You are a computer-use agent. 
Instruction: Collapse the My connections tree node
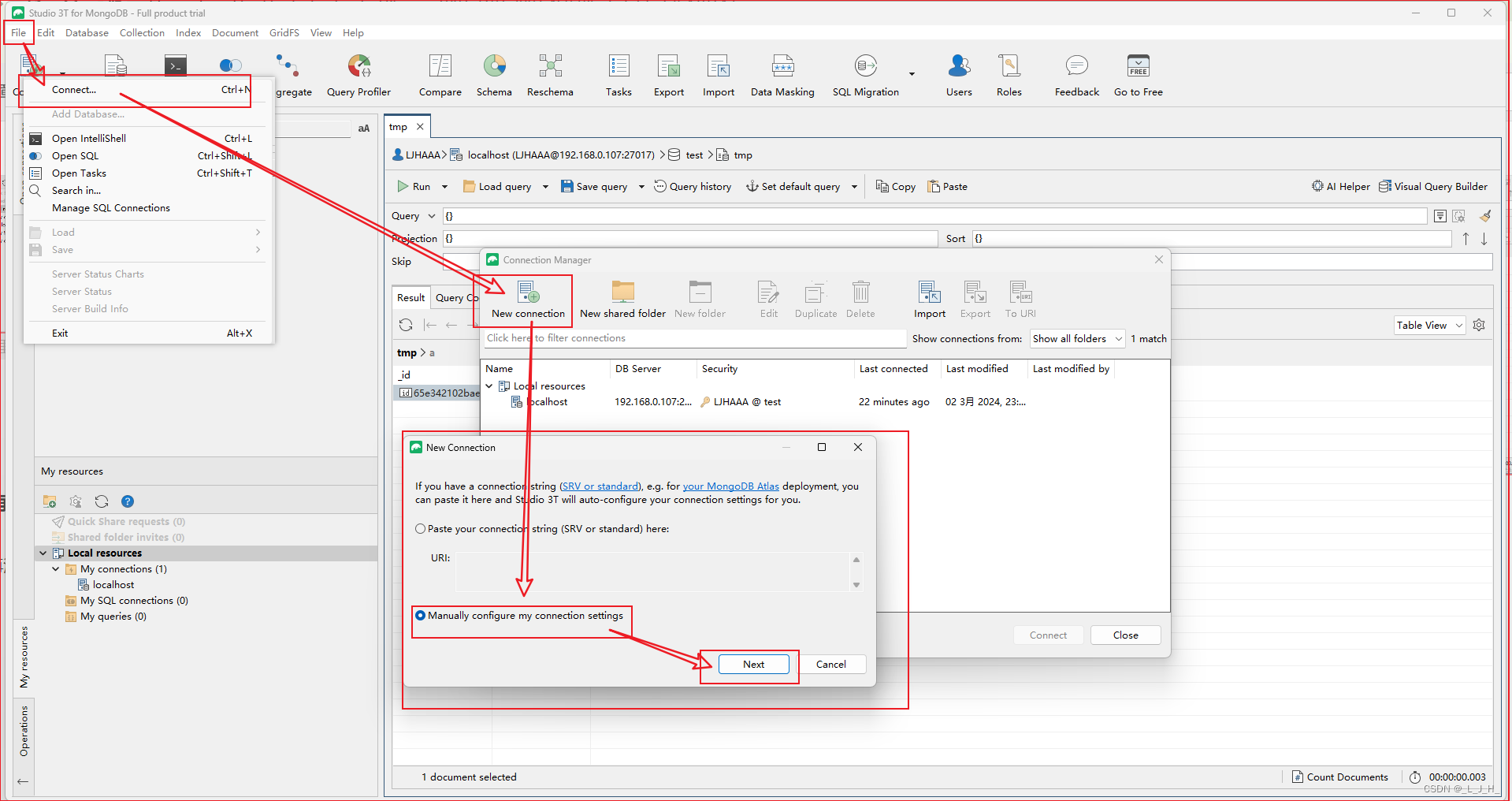click(56, 569)
